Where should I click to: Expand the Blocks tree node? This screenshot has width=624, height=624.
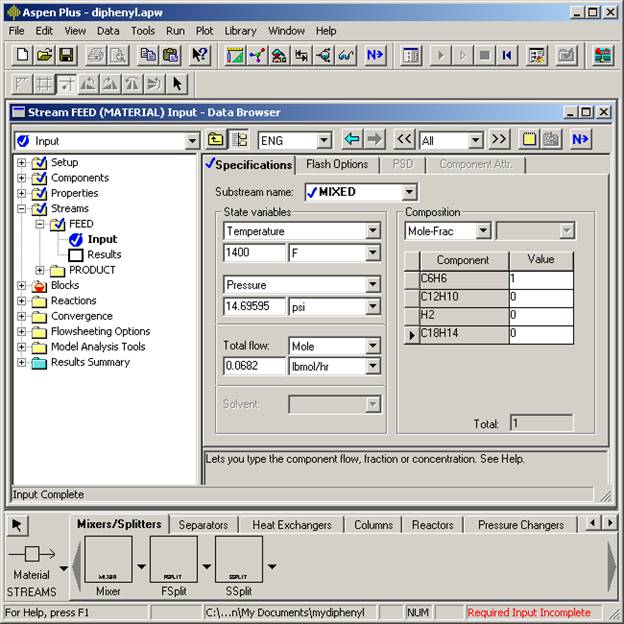22,286
